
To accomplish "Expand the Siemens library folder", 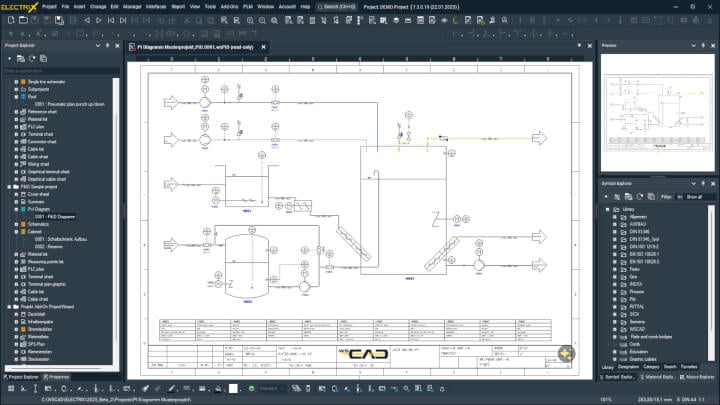I will coord(611,323).
